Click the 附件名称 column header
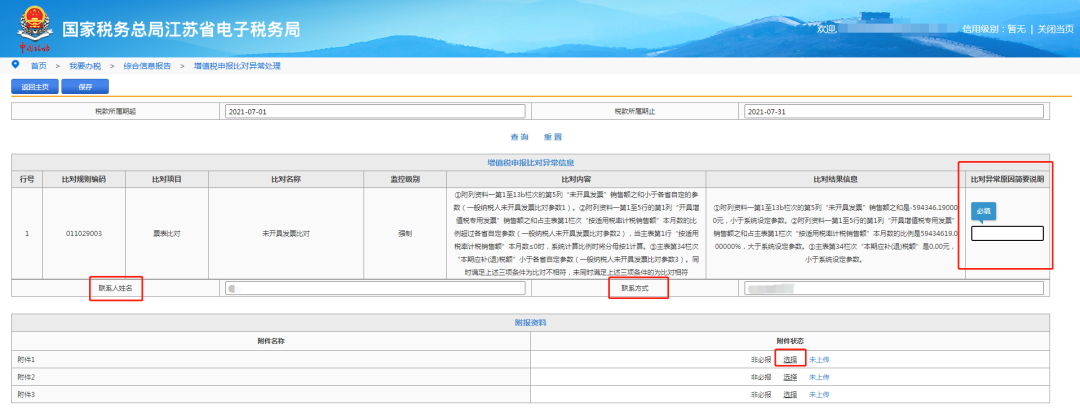 pos(271,341)
